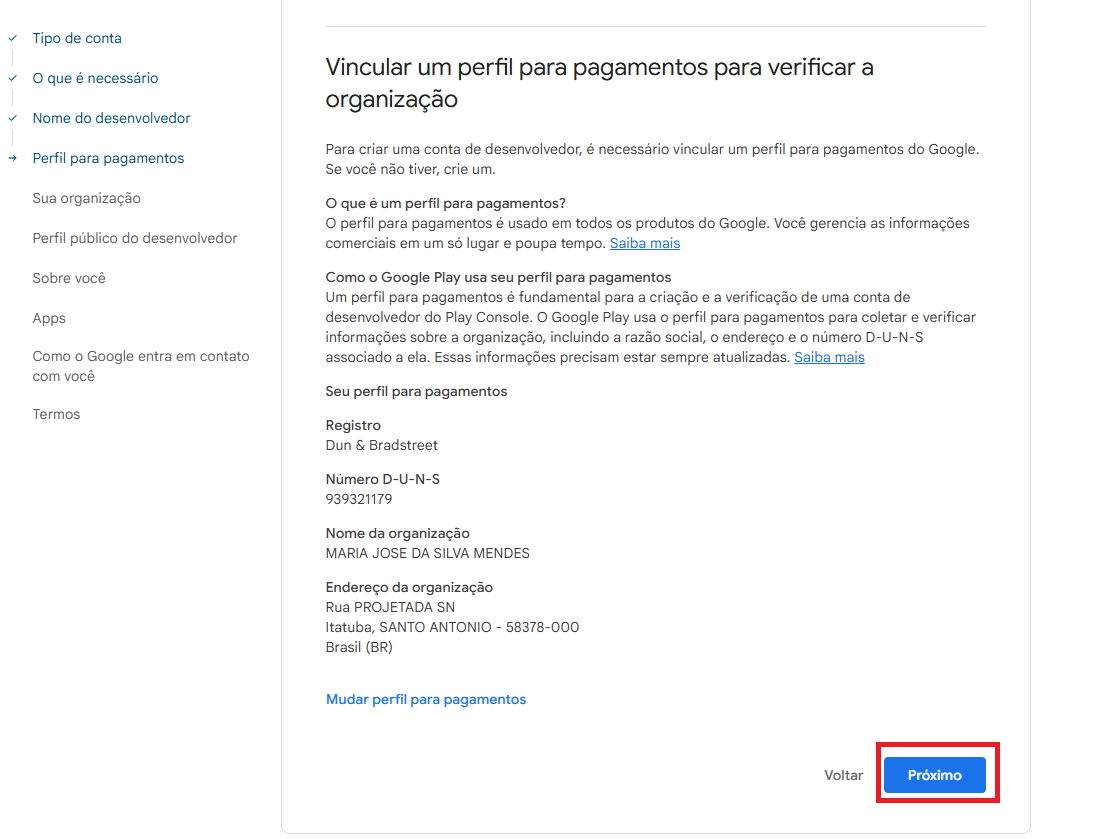1110x839 pixels.
Task: Click the D-U-N-S number 939321179
Action: click(358, 499)
